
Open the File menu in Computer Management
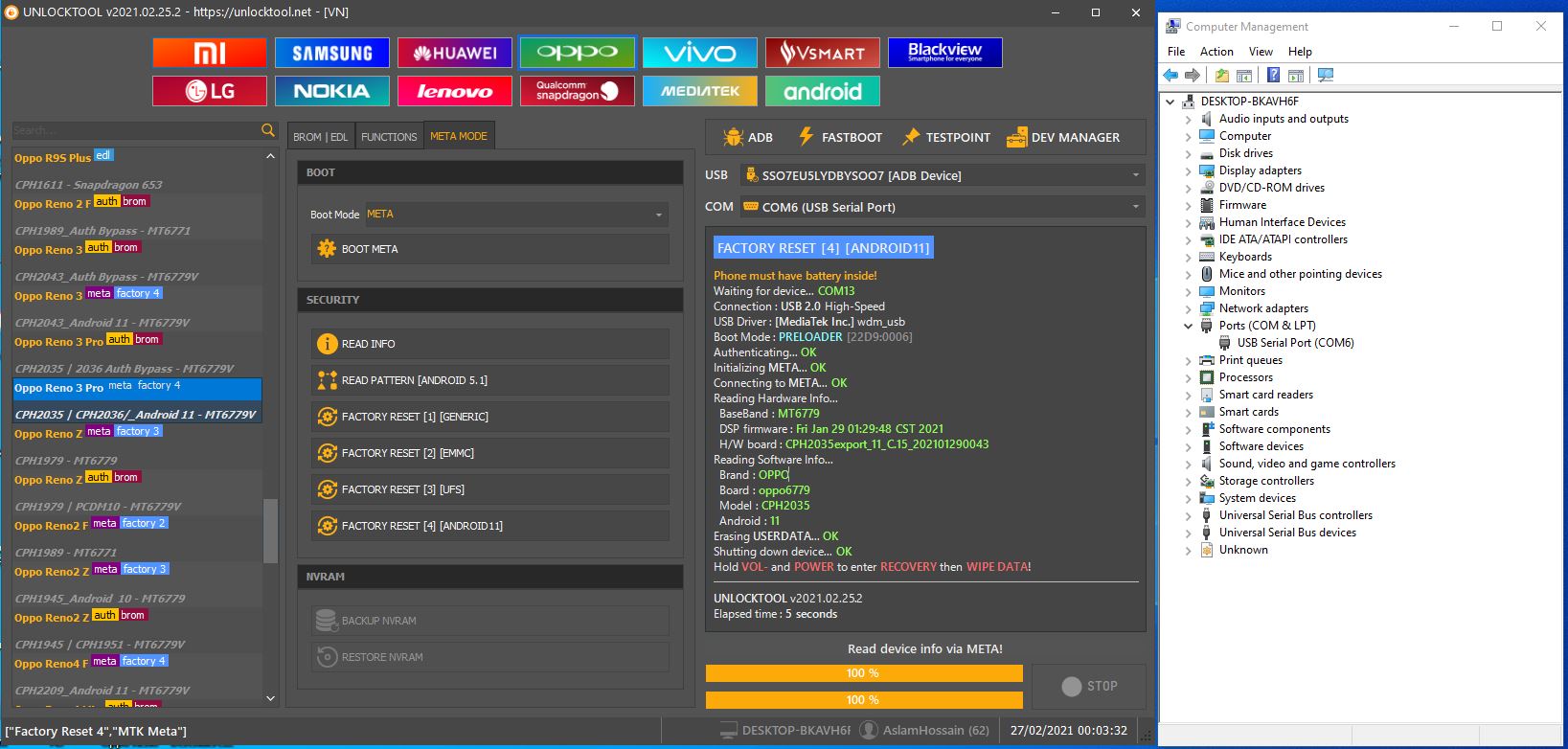coord(1176,52)
